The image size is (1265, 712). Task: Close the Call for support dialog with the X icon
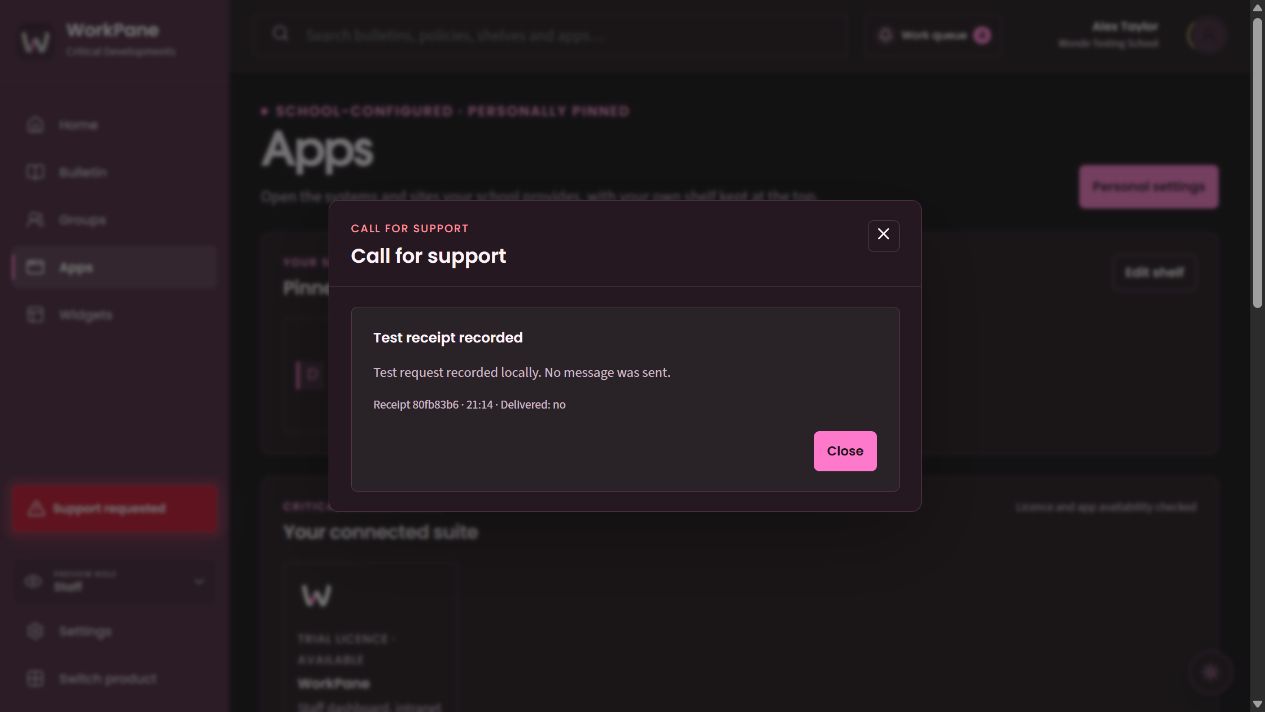coord(883,235)
